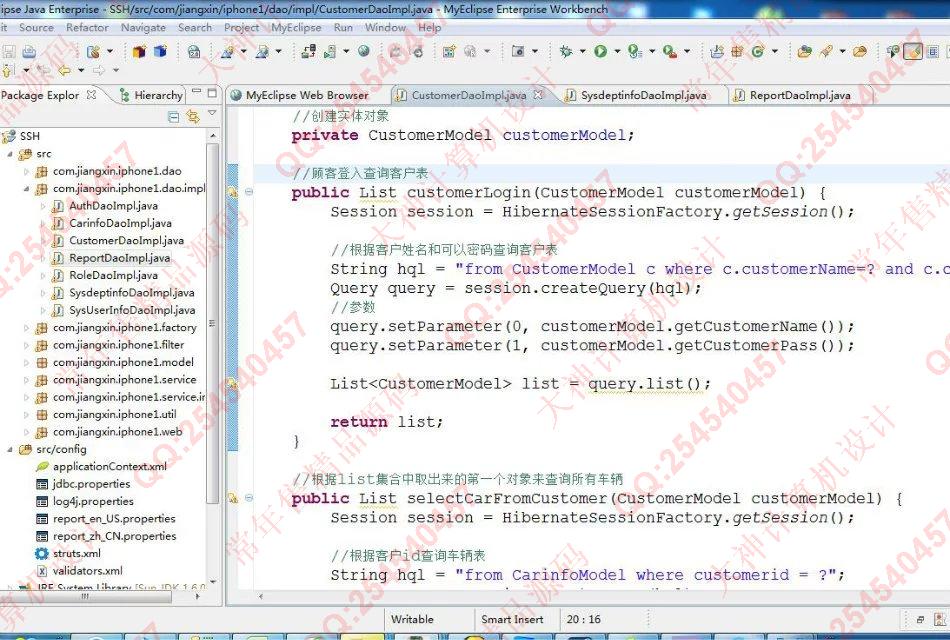Open the New wizard dropdown arrow
This screenshot has width=950, height=640.
(110, 52)
